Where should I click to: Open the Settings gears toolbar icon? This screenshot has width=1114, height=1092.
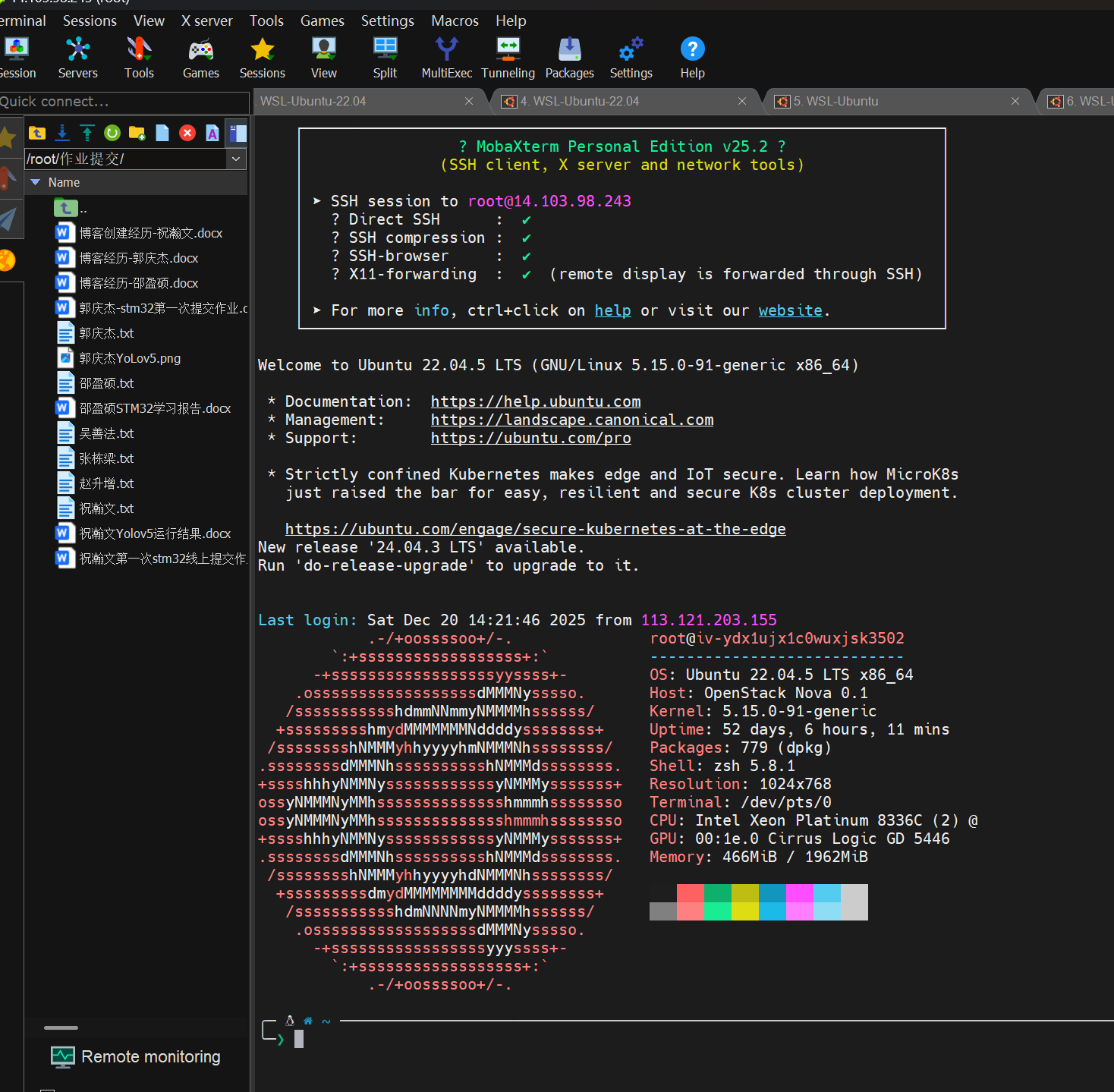coord(631,58)
